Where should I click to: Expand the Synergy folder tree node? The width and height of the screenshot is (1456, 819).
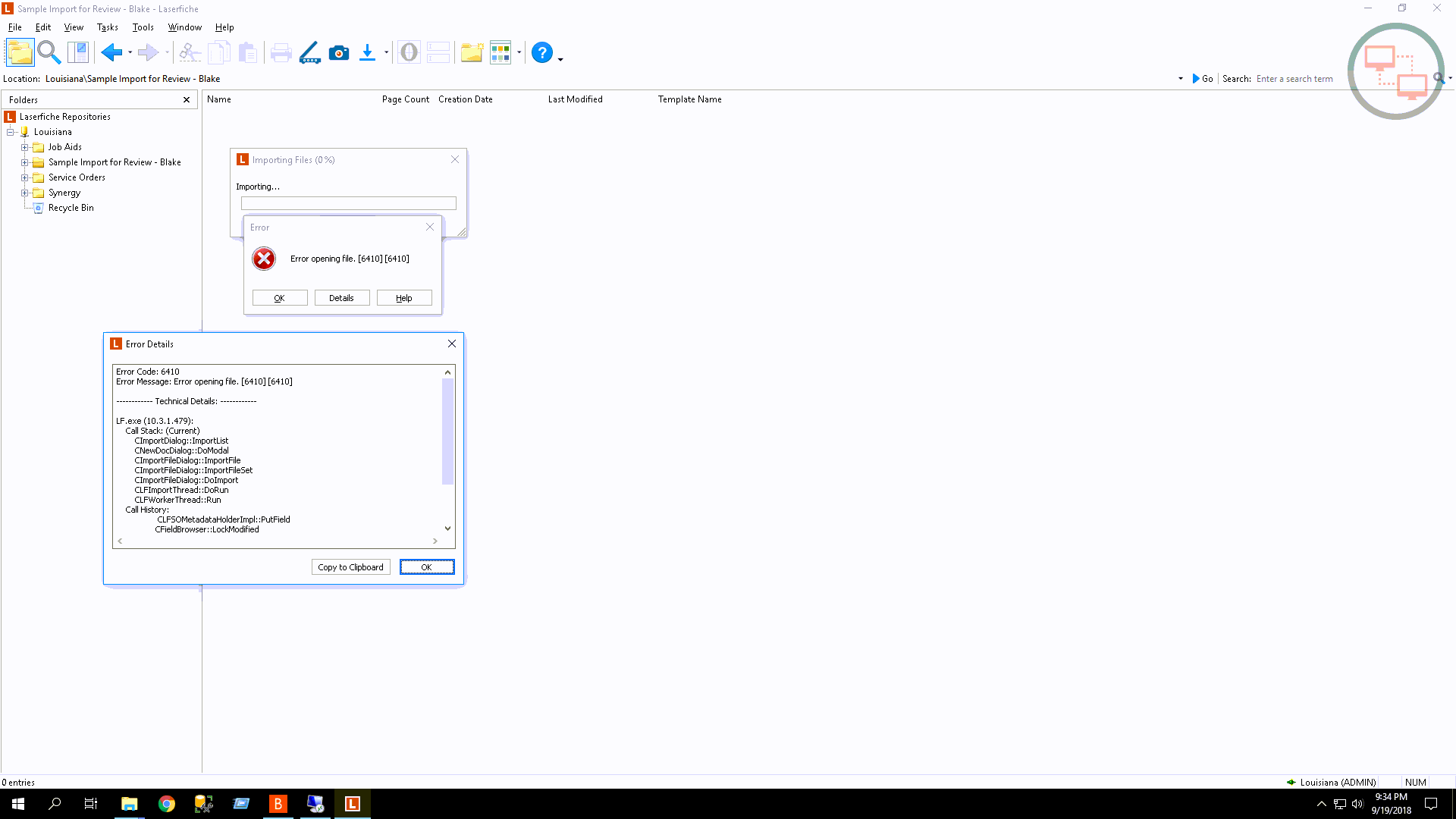(x=24, y=193)
